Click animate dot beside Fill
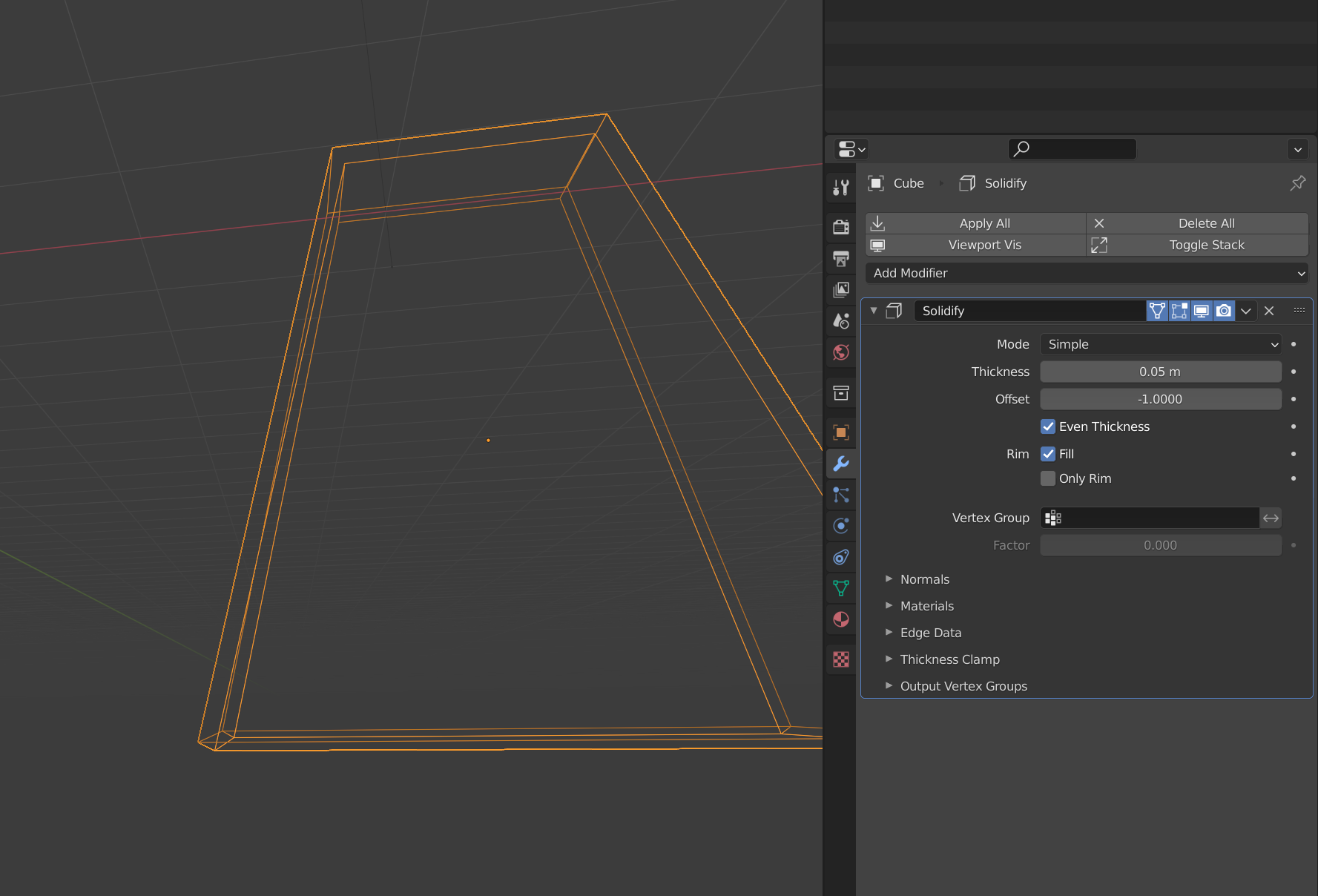 [x=1294, y=454]
